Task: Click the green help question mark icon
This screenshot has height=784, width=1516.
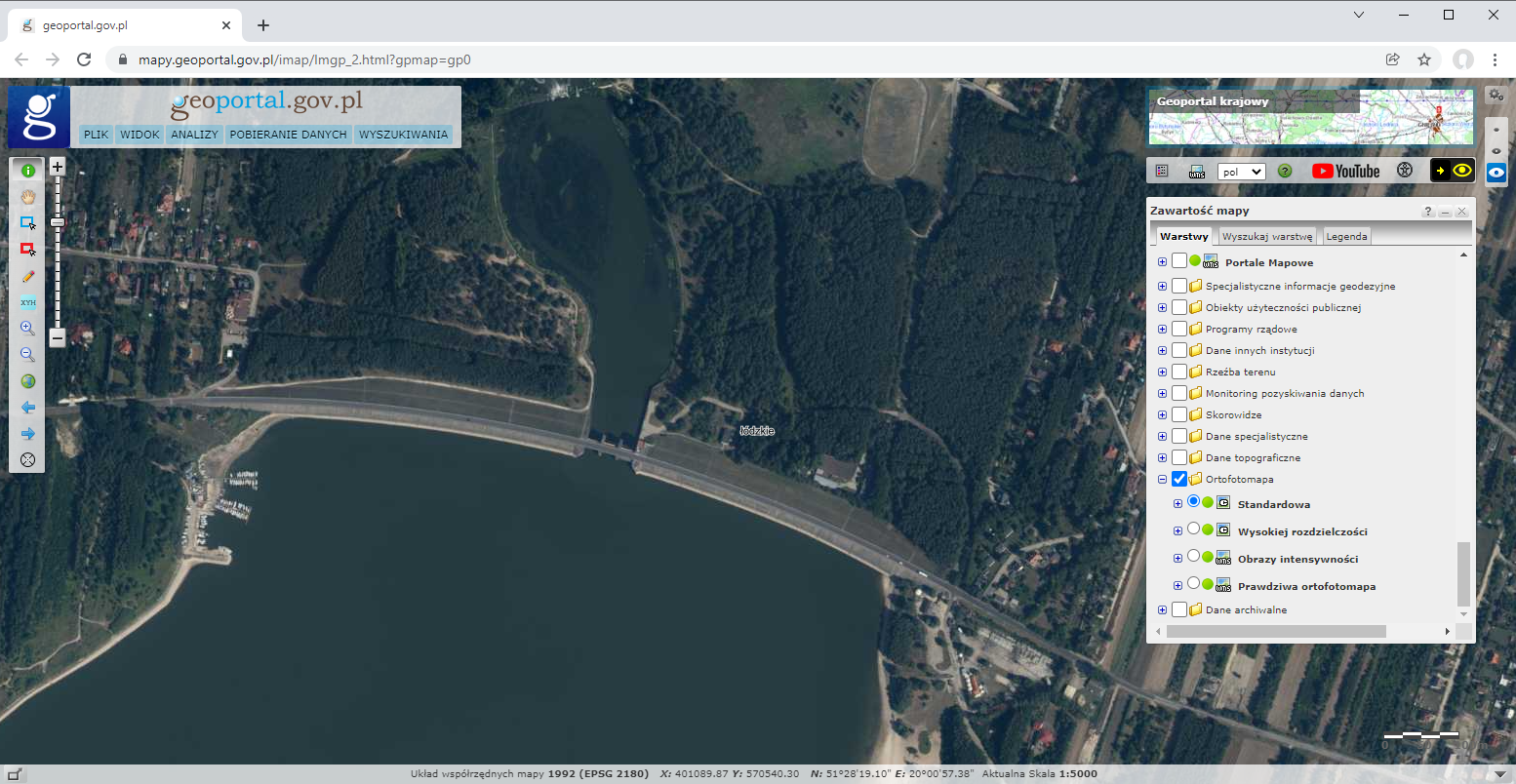Action: 1285,171
